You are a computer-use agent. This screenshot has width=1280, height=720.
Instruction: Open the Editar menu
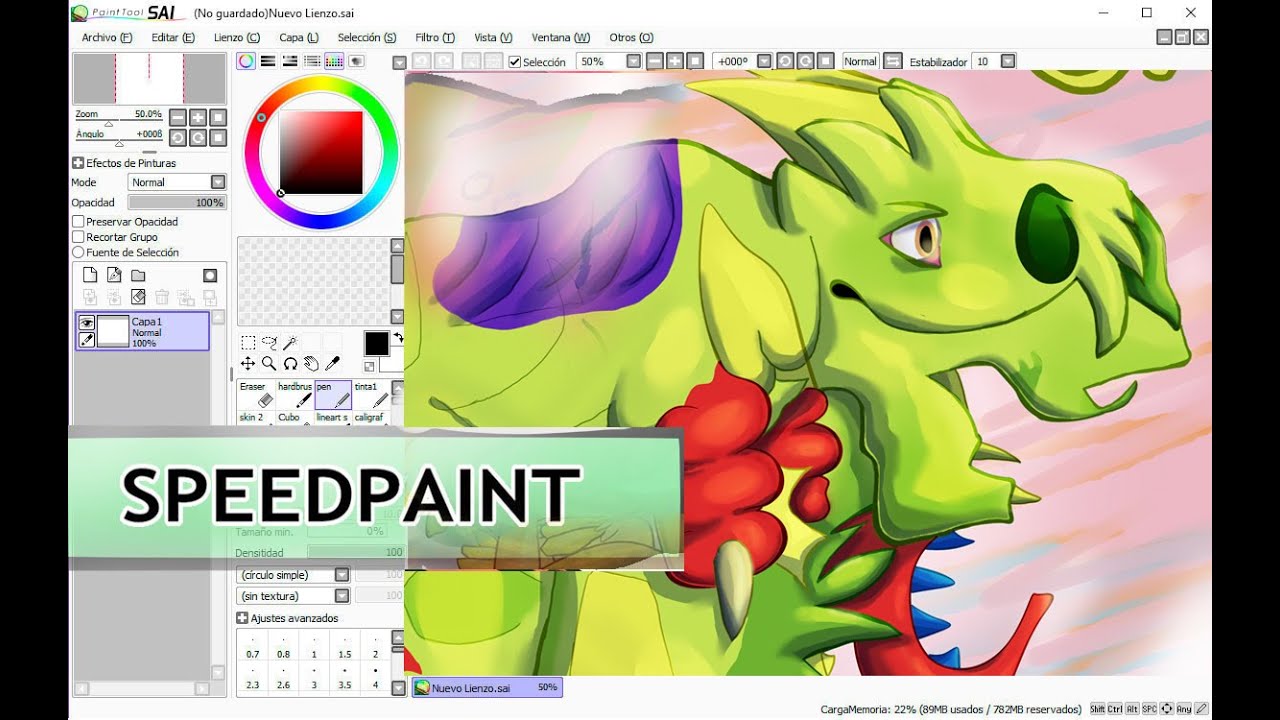(x=172, y=37)
